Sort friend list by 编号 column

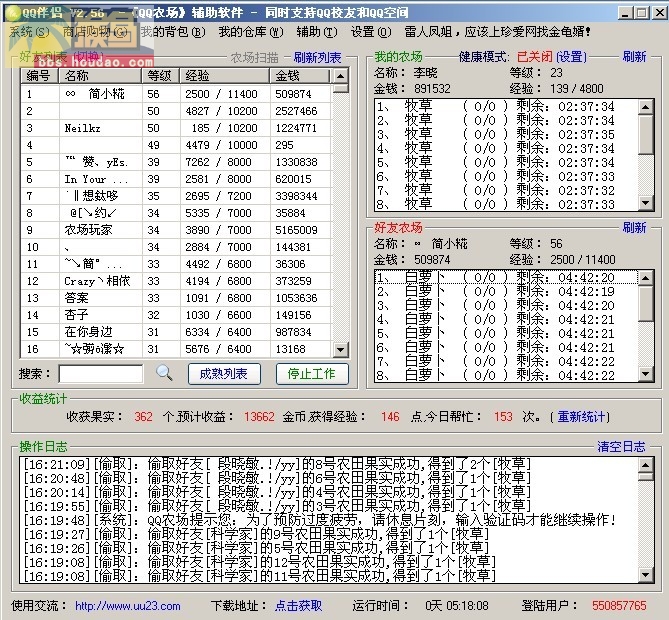tap(40, 76)
